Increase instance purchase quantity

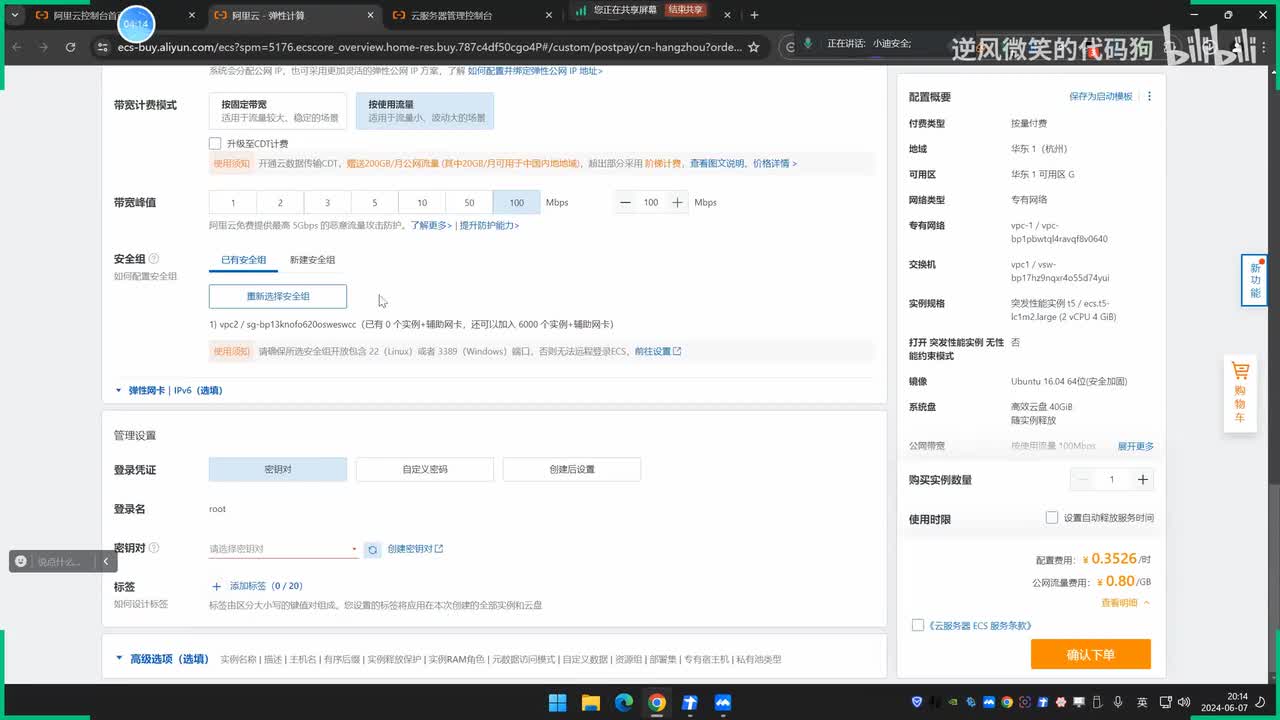(1142, 479)
